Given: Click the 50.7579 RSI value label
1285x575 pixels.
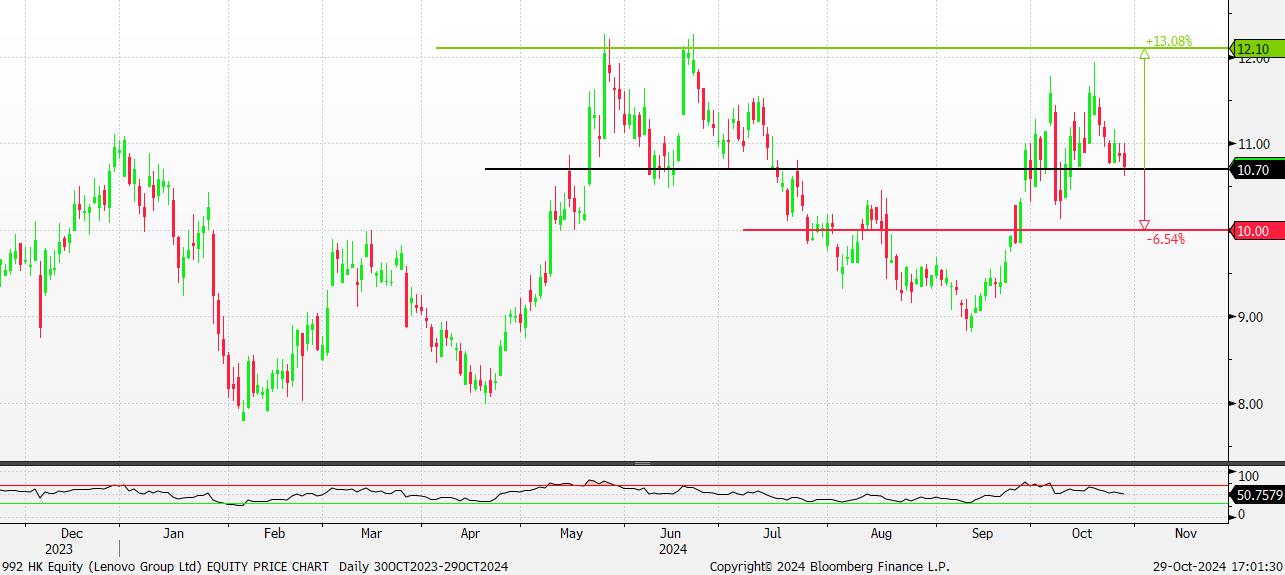Looking at the screenshot, I should [x=1259, y=495].
